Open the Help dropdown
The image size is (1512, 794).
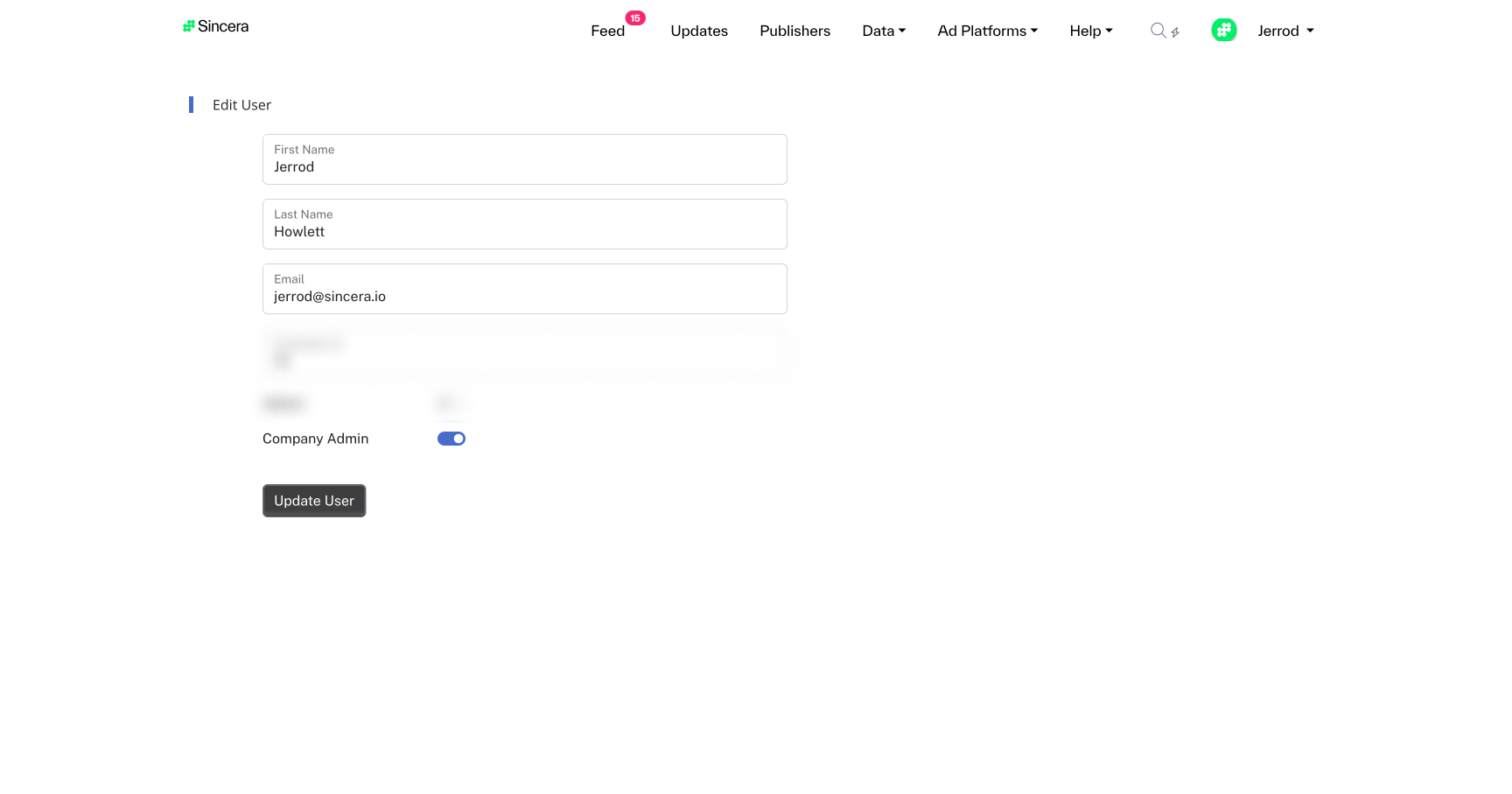coord(1090,31)
